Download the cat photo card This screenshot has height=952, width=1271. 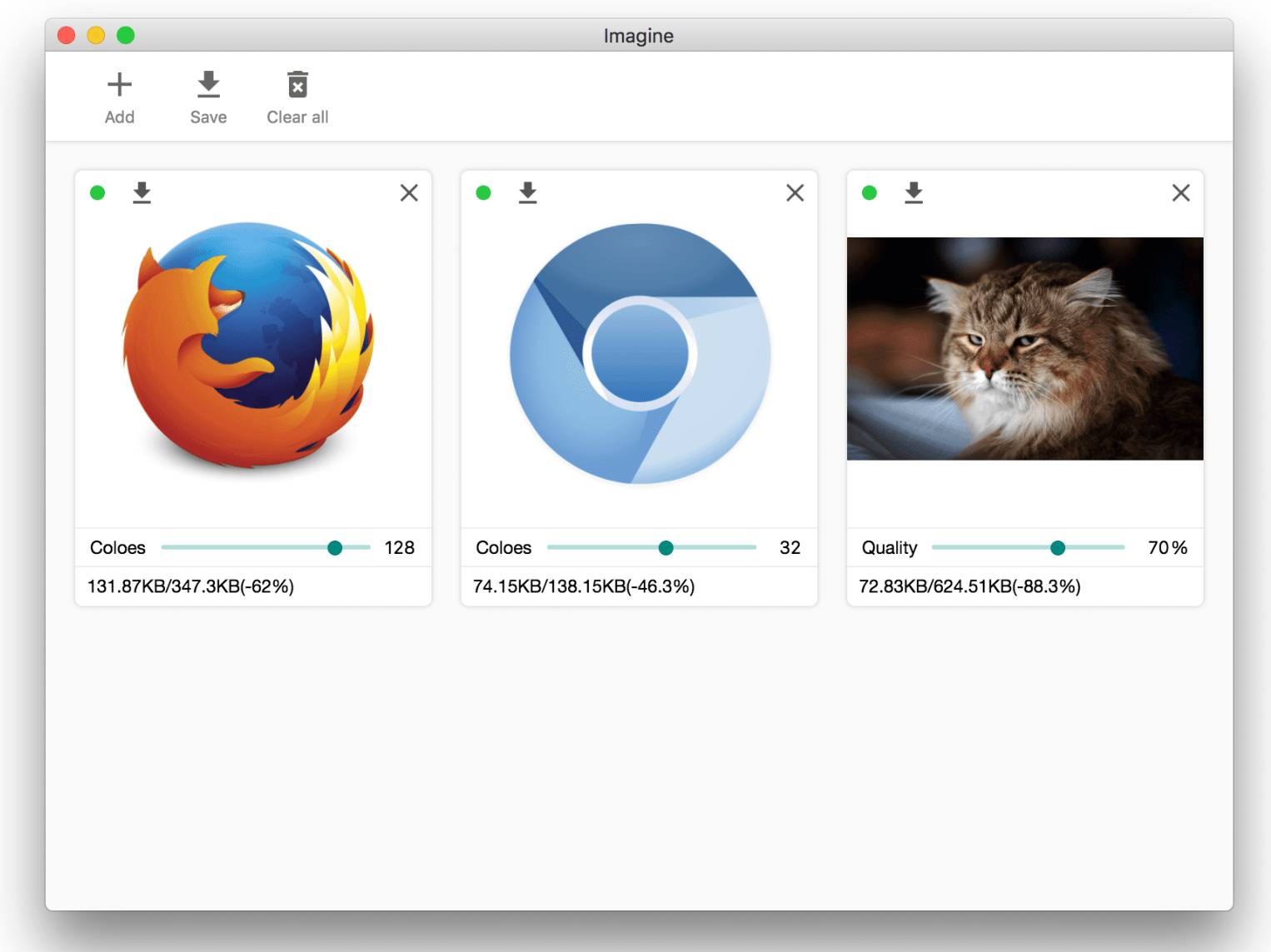click(914, 193)
